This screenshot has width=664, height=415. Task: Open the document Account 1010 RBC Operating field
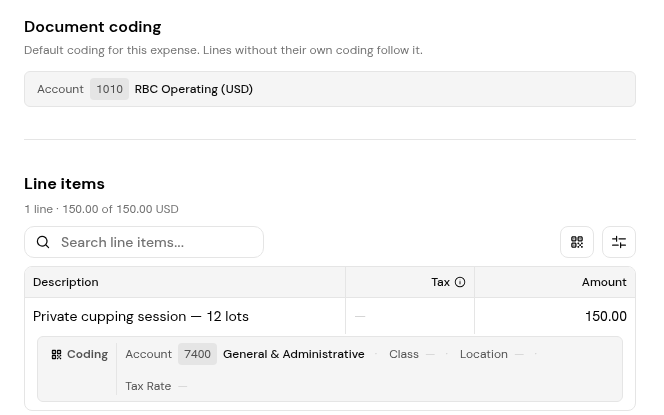pos(329,89)
